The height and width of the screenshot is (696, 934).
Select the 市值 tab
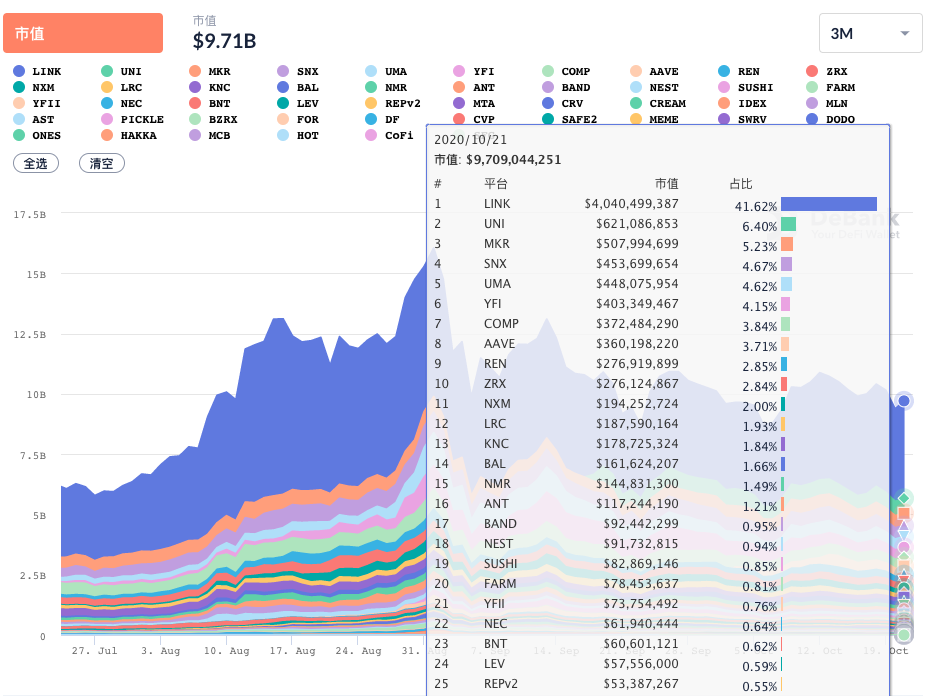pyautogui.click(x=83, y=33)
